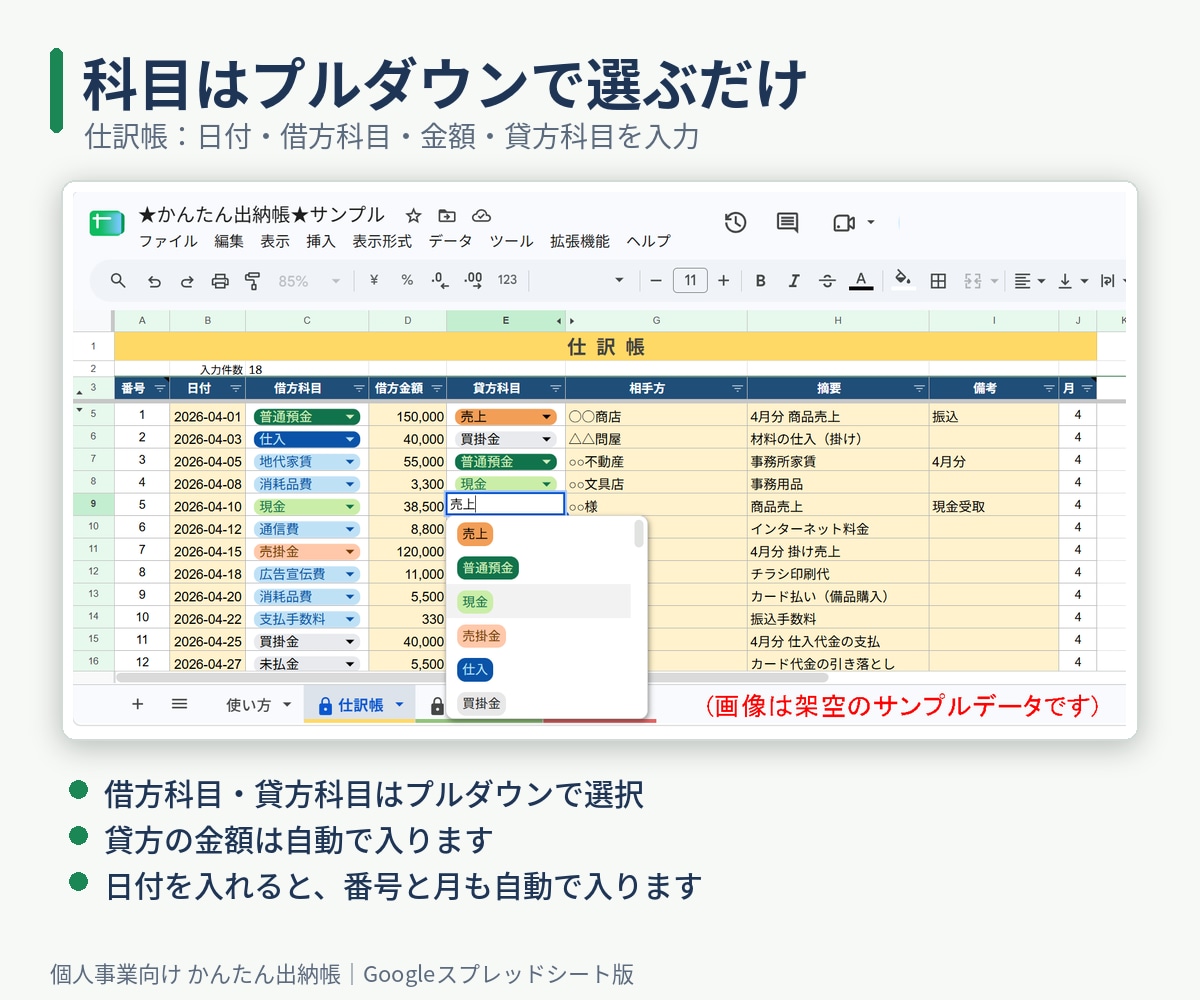Image resolution: width=1200 pixels, height=1000 pixels.
Task: Click the Google Sheets home logo
Action: [106, 222]
